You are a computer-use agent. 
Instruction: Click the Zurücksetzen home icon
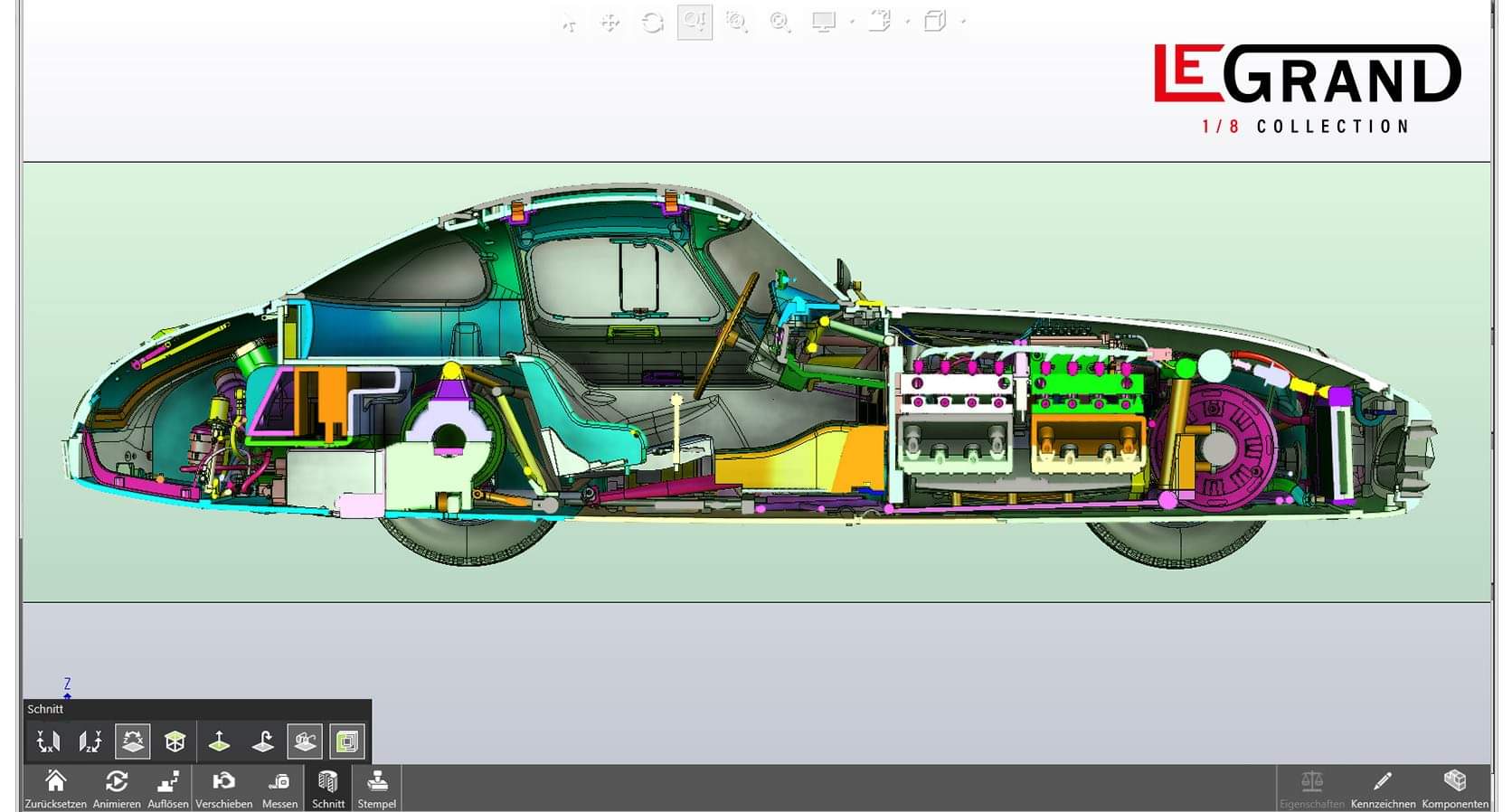click(55, 788)
